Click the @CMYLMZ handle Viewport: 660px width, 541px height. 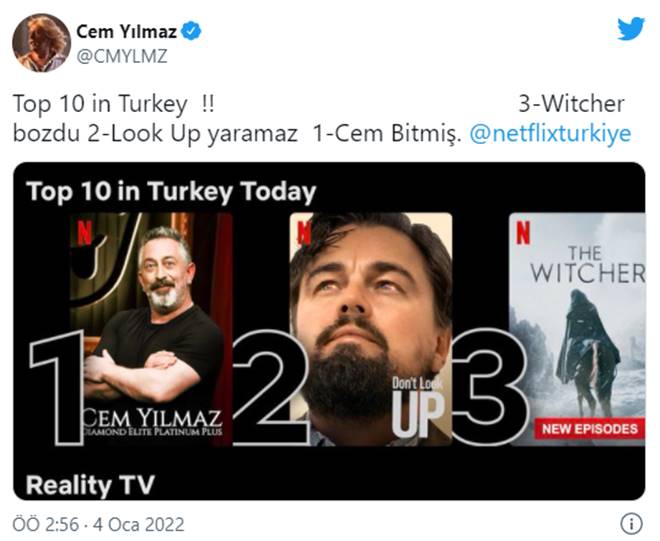(122, 56)
